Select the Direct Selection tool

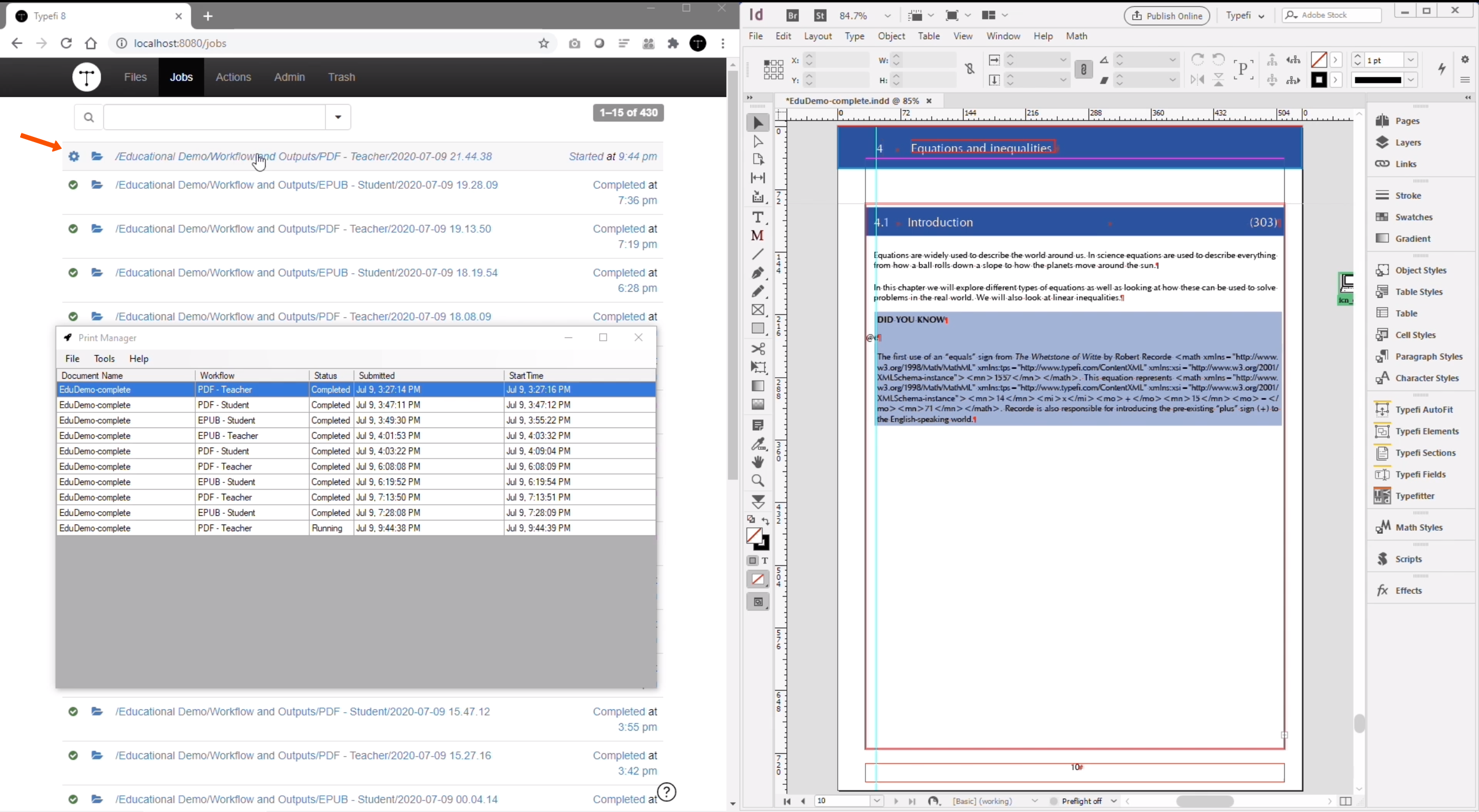pyautogui.click(x=757, y=141)
